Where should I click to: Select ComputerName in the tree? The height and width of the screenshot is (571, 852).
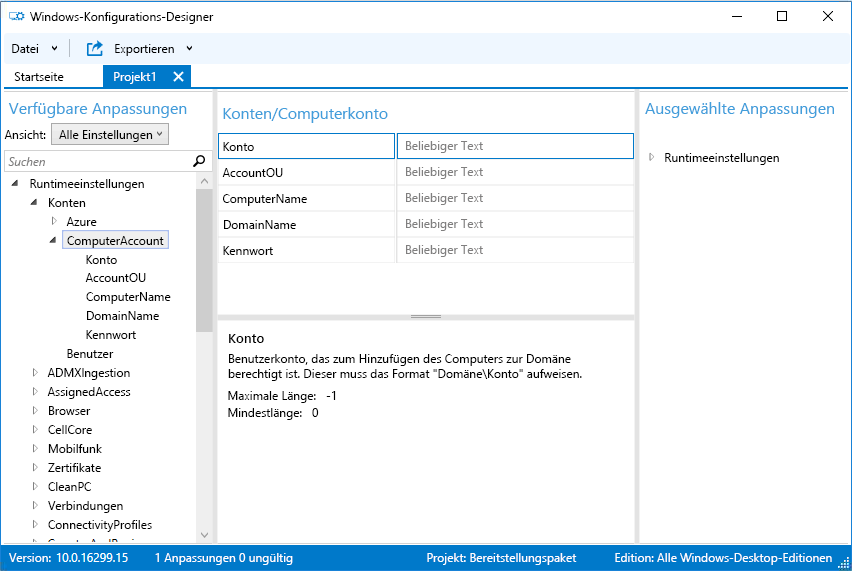(128, 297)
